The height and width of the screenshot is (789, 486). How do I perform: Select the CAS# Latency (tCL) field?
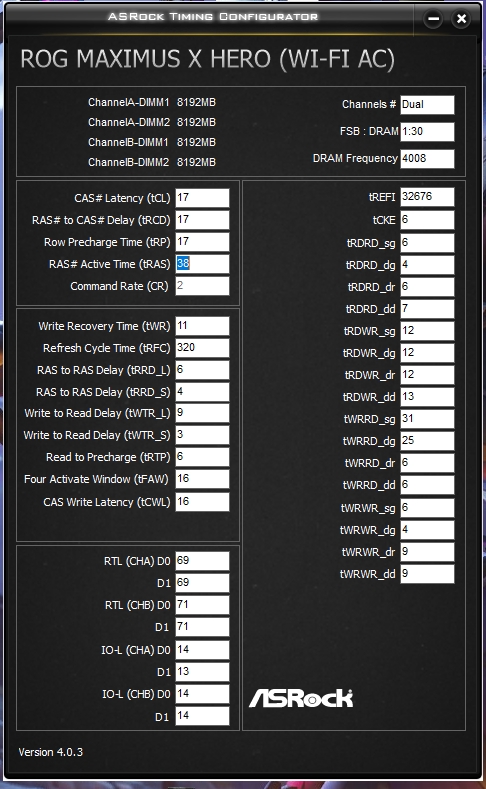(x=202, y=198)
